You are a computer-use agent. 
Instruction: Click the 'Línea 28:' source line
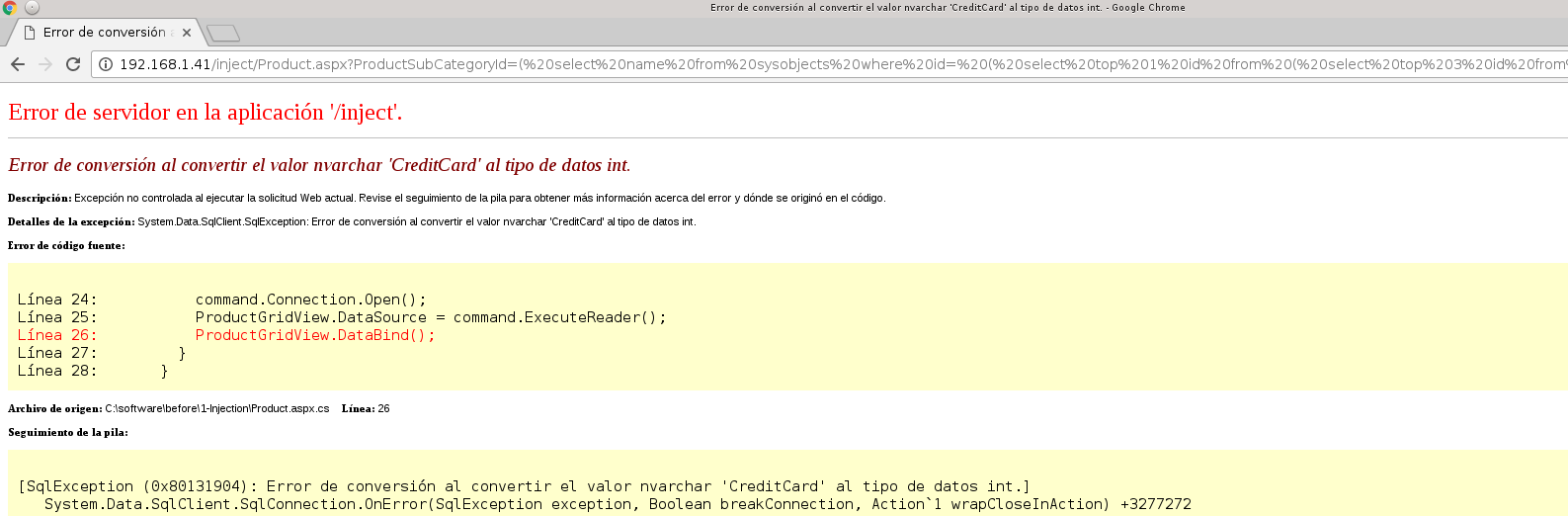click(93, 371)
